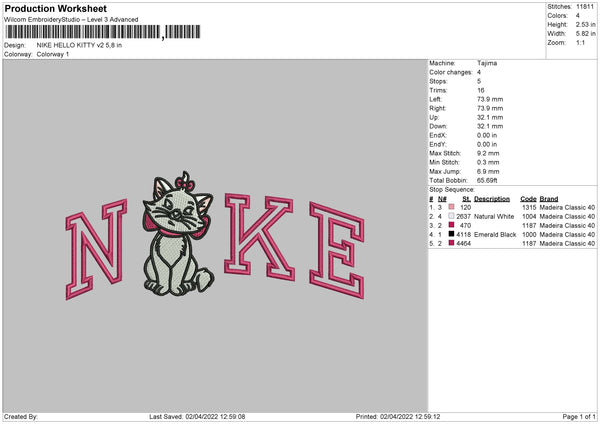Screen dimensions: 600x424
Task: Click the 'Brand' column header
Action: pyautogui.click(x=549, y=199)
